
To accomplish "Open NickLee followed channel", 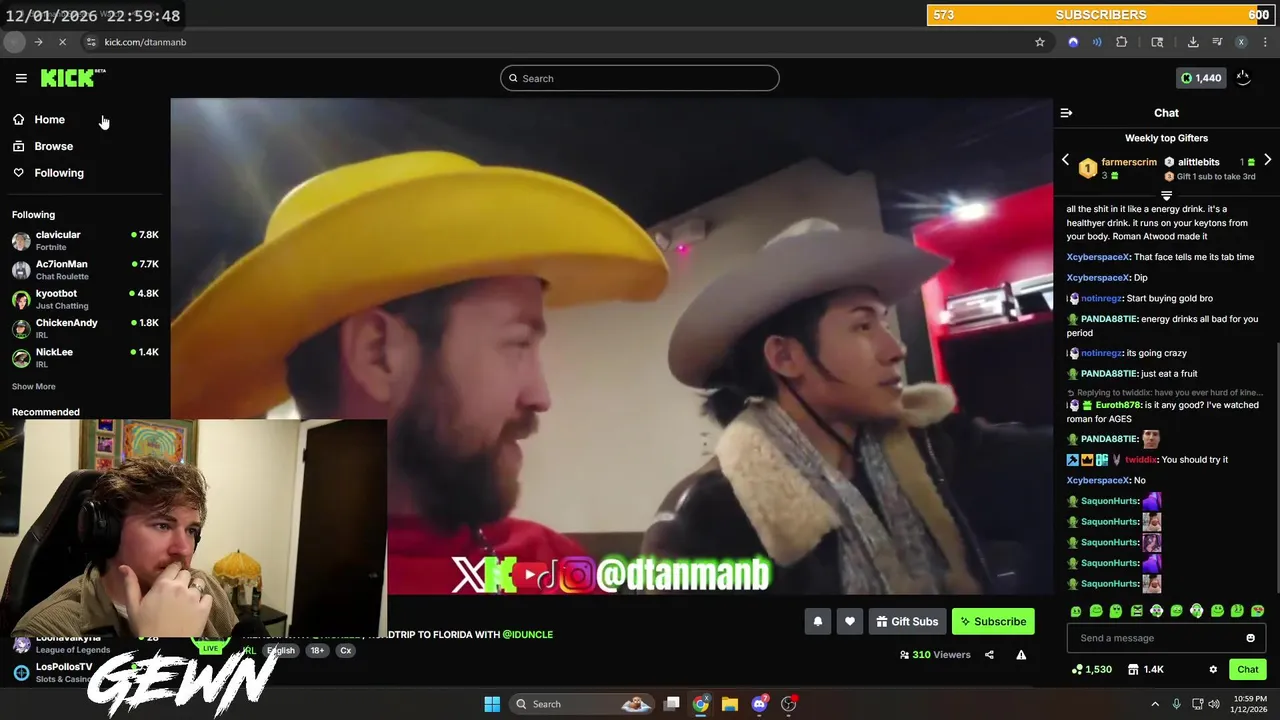I will click(x=85, y=357).
